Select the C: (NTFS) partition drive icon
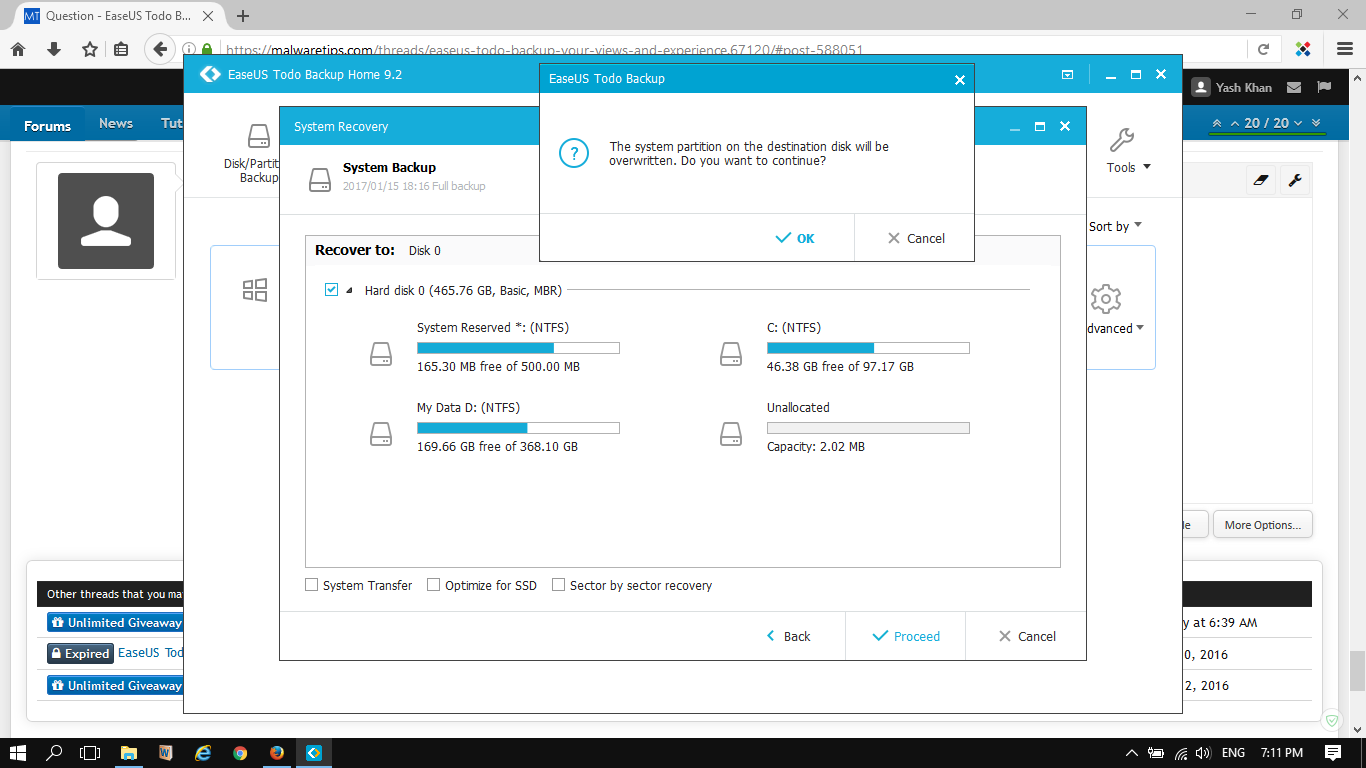The width and height of the screenshot is (1366, 768). [x=731, y=354]
